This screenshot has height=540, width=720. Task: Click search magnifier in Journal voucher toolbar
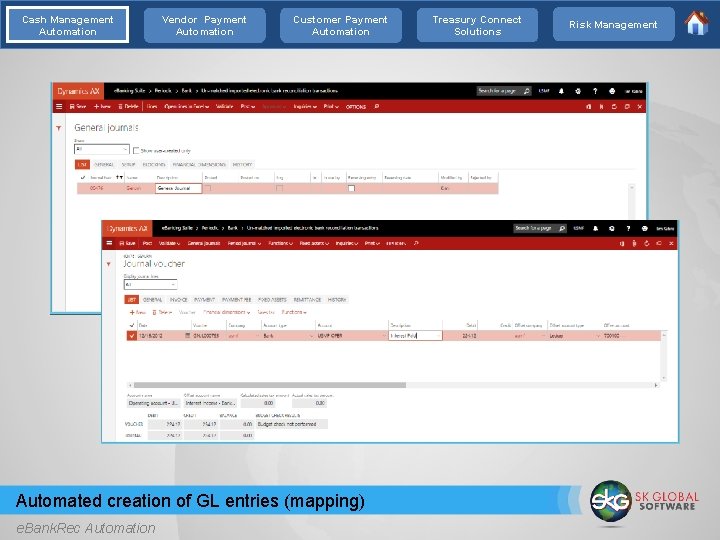tap(416, 243)
